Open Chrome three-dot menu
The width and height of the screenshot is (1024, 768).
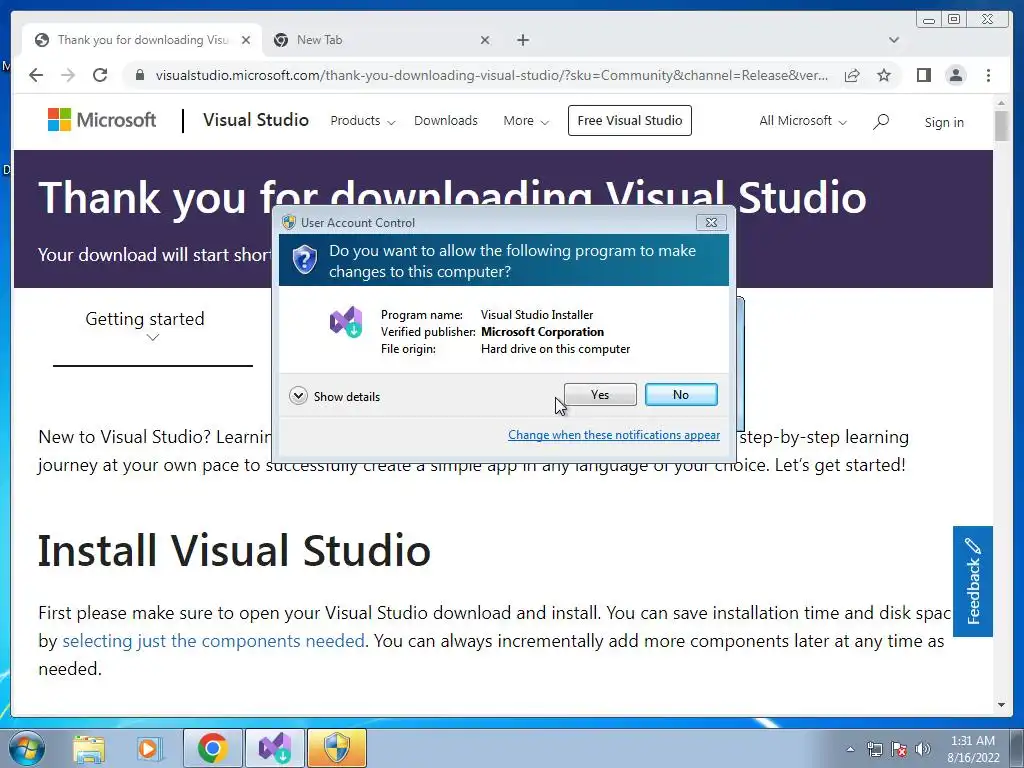point(988,75)
